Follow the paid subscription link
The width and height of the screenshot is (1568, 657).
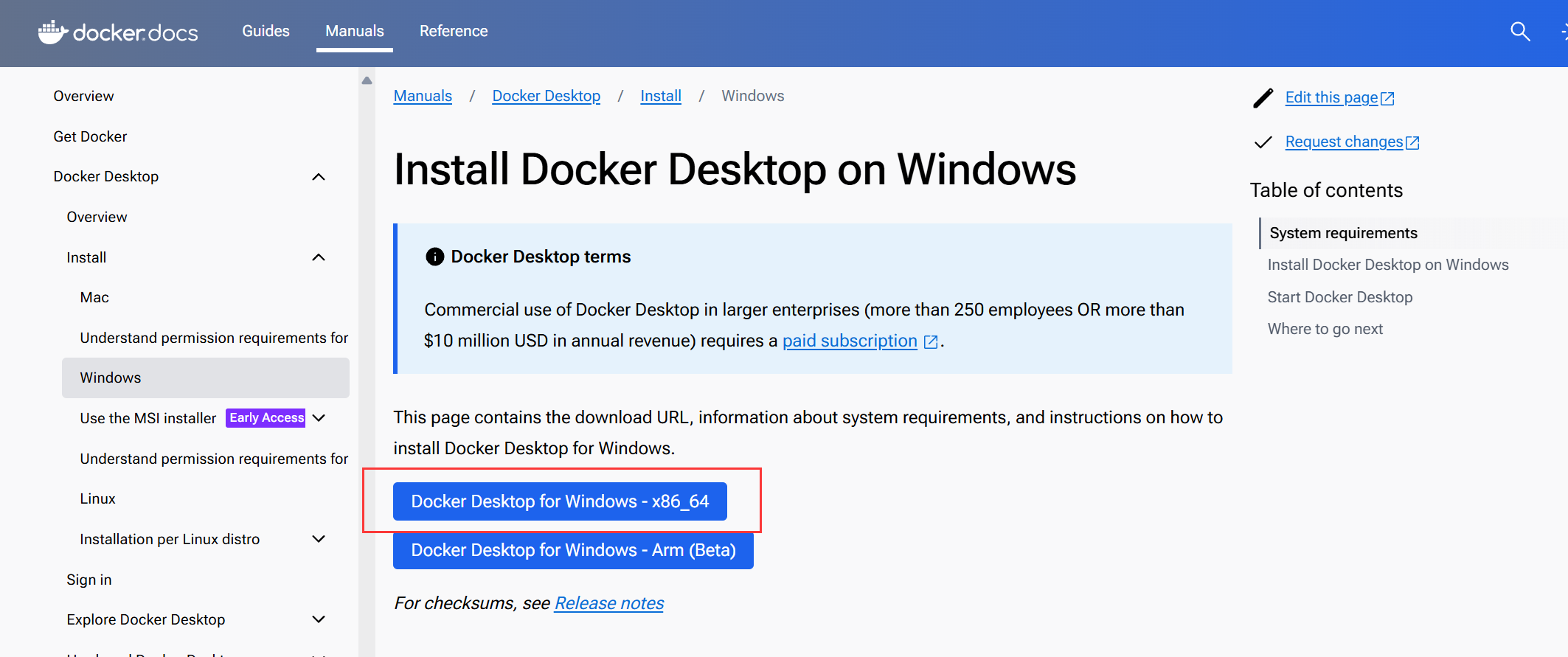pos(850,341)
